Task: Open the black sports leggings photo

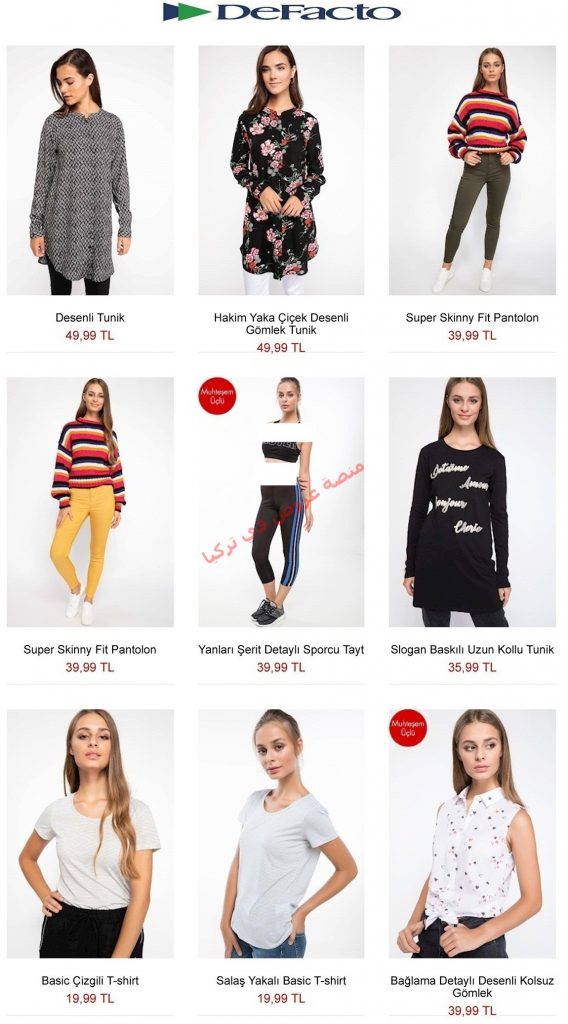Action: coord(281,502)
